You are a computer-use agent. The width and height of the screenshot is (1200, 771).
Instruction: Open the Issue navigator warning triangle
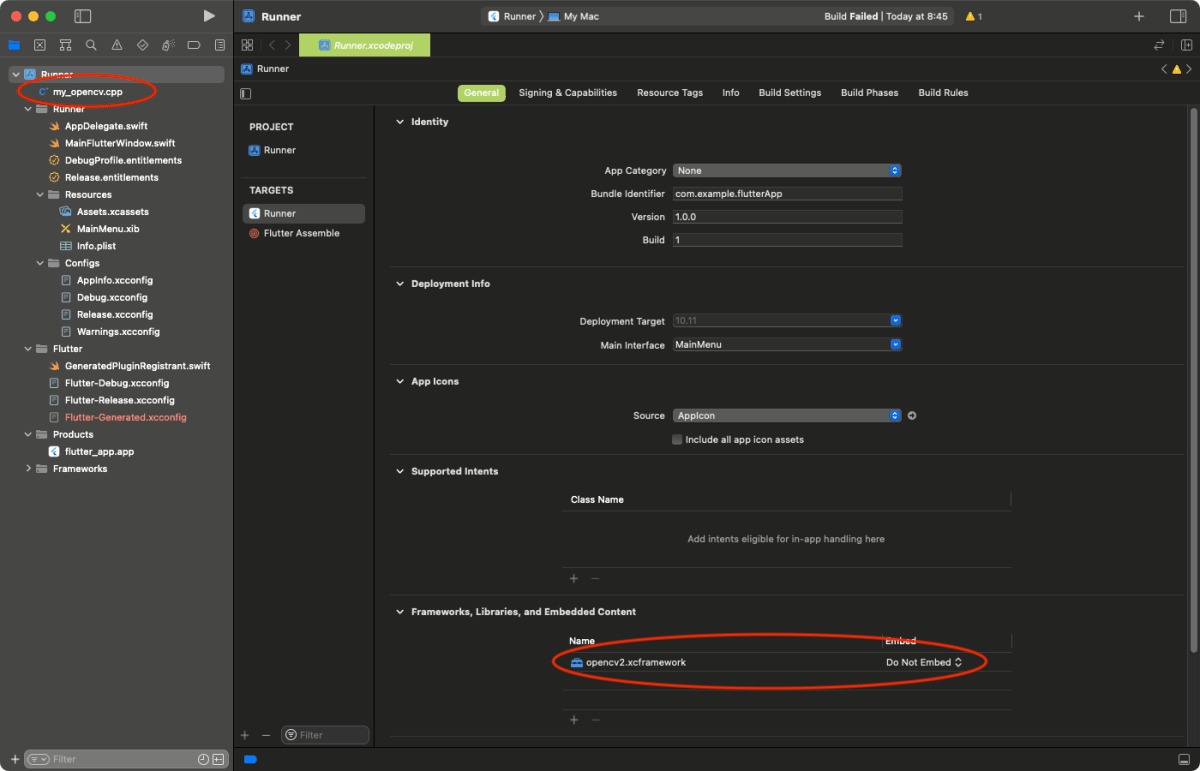point(117,45)
